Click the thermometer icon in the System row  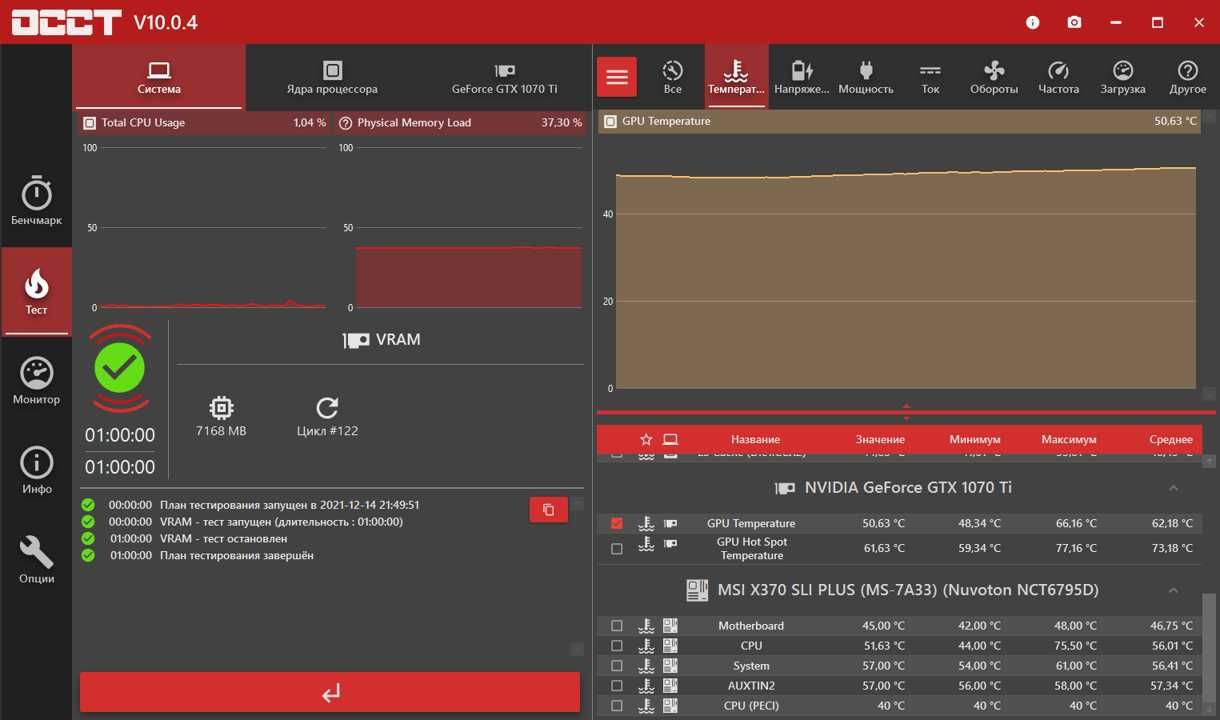[646, 666]
